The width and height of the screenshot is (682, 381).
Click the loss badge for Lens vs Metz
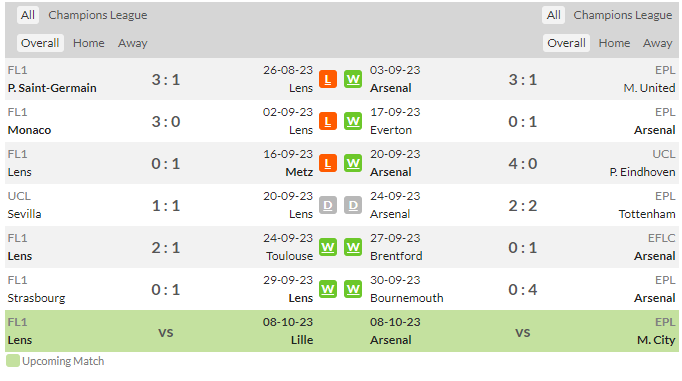click(x=328, y=164)
